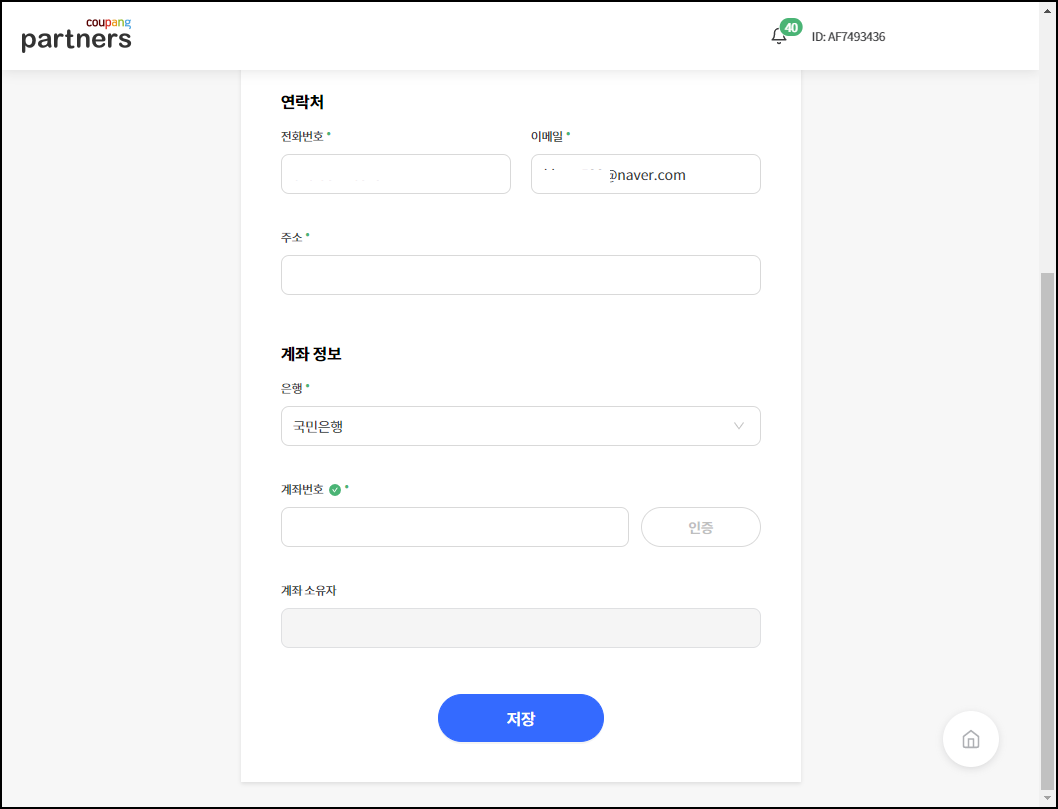Click the 저장 save button
1058x809 pixels.
click(x=520, y=718)
